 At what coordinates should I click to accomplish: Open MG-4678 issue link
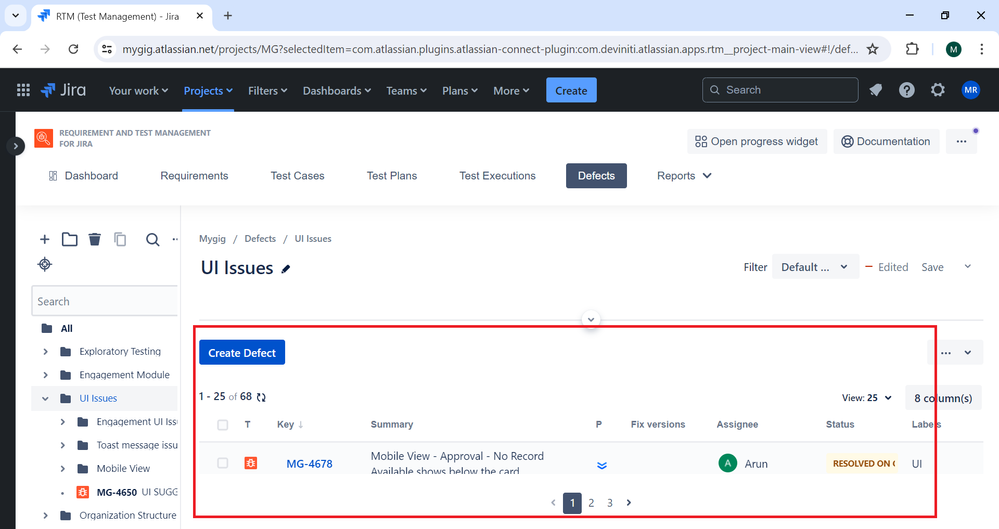click(x=309, y=464)
